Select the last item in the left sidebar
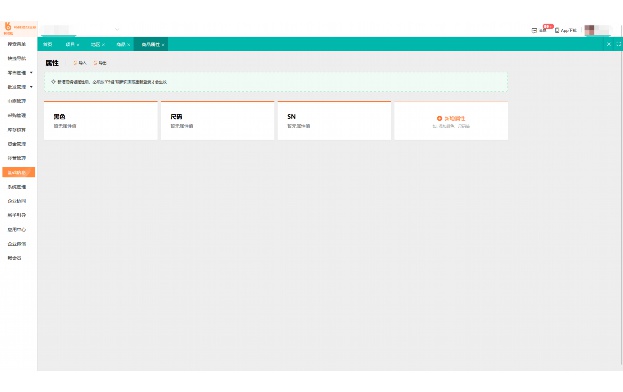This screenshot has height=392, width=623. pos(15,258)
